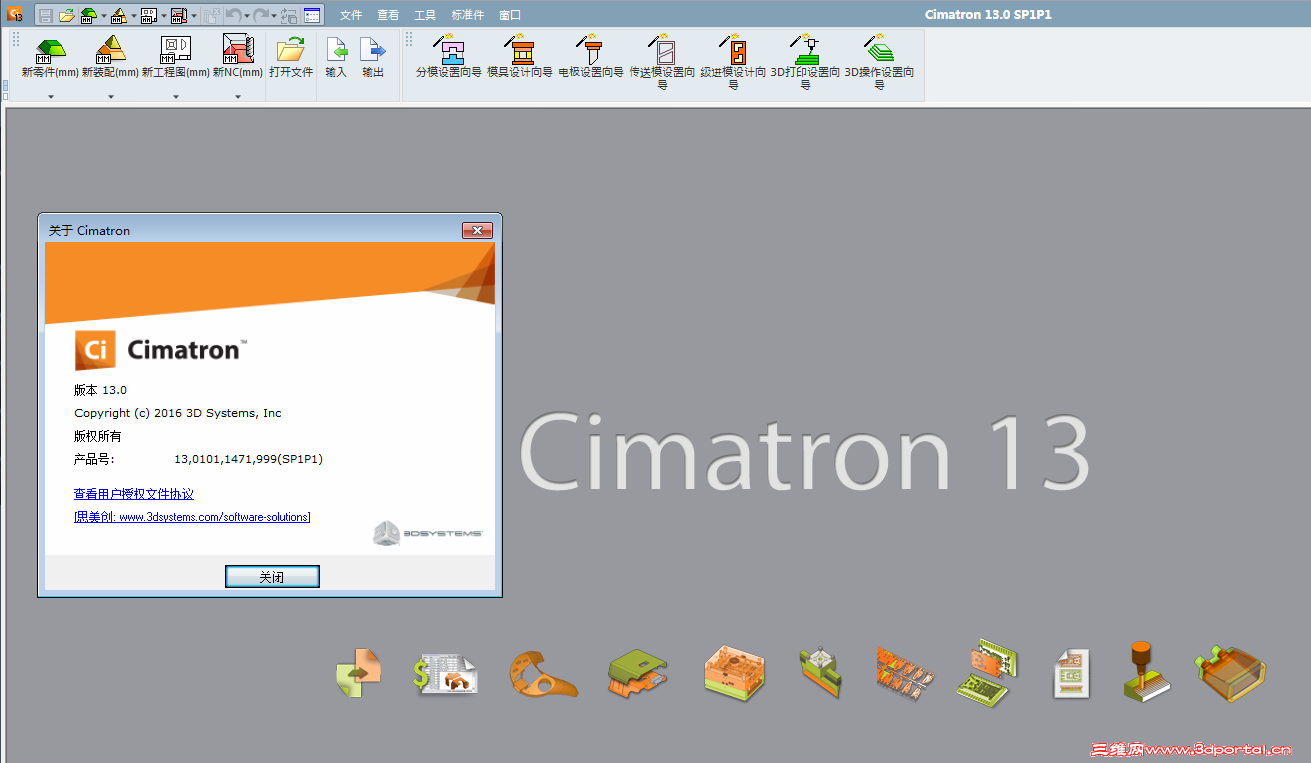Launch the 3D print setup wizard (3D打印设置向导)

(x=805, y=62)
